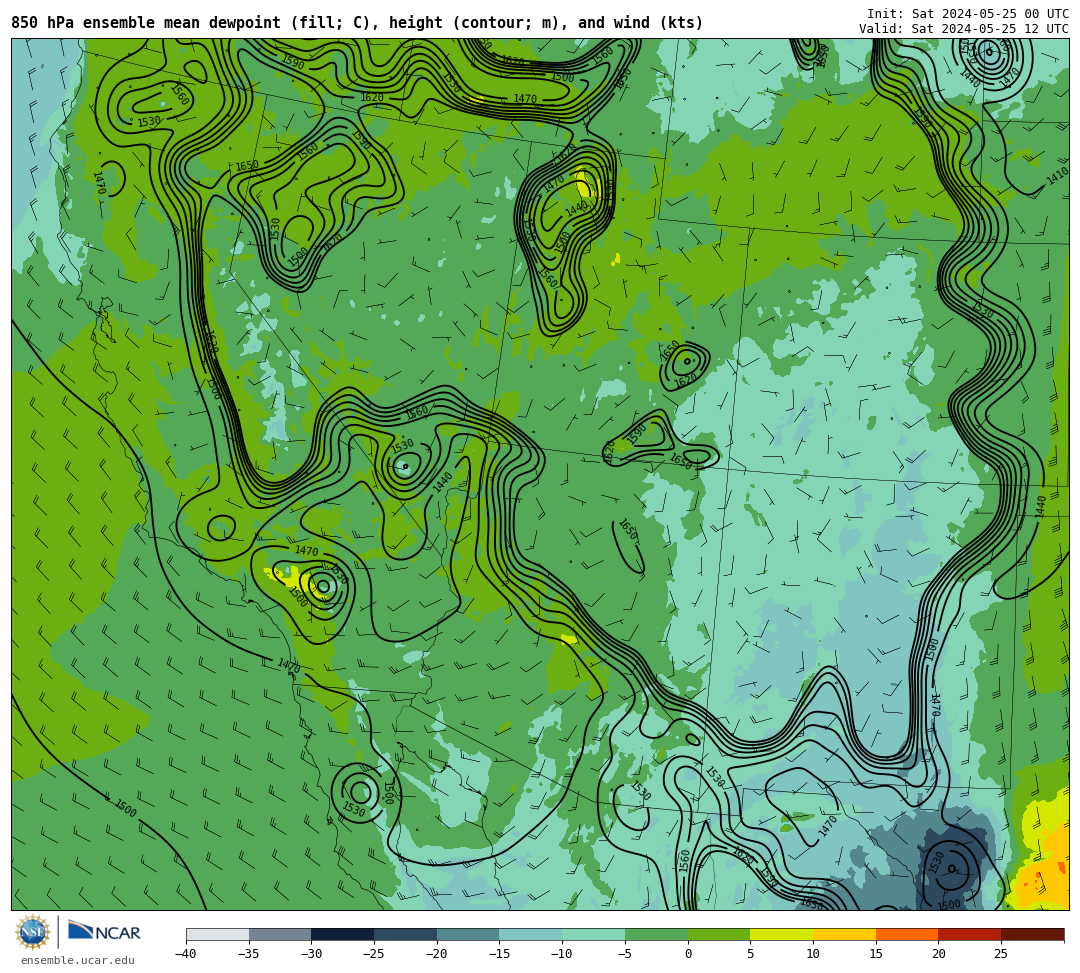Pick the amber 10 to 15 colorbar segment

[844, 934]
